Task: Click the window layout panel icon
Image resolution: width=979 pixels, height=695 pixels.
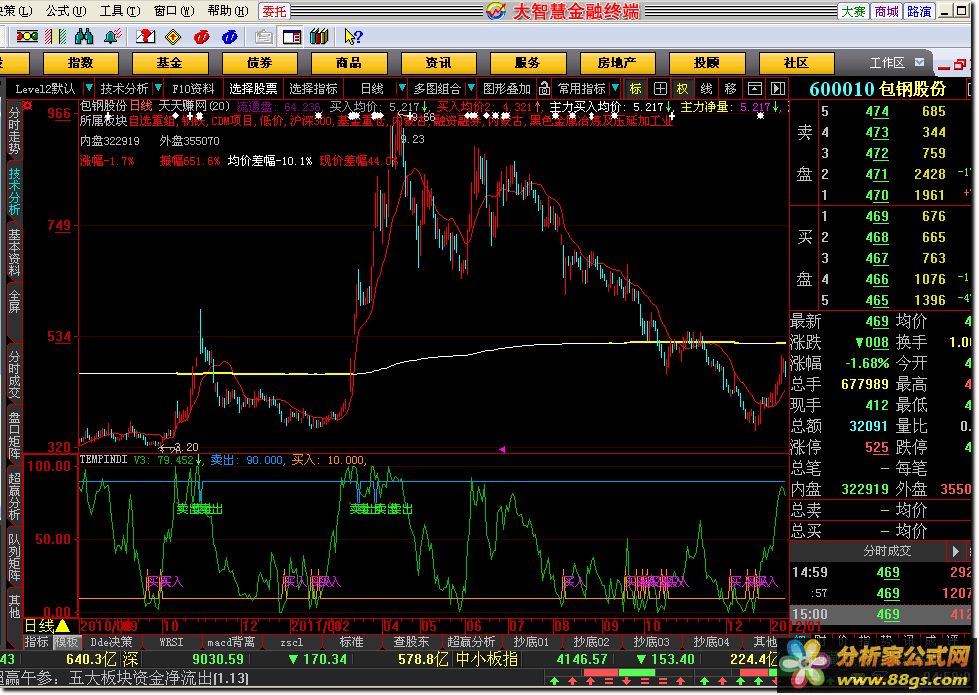Action: [292, 37]
